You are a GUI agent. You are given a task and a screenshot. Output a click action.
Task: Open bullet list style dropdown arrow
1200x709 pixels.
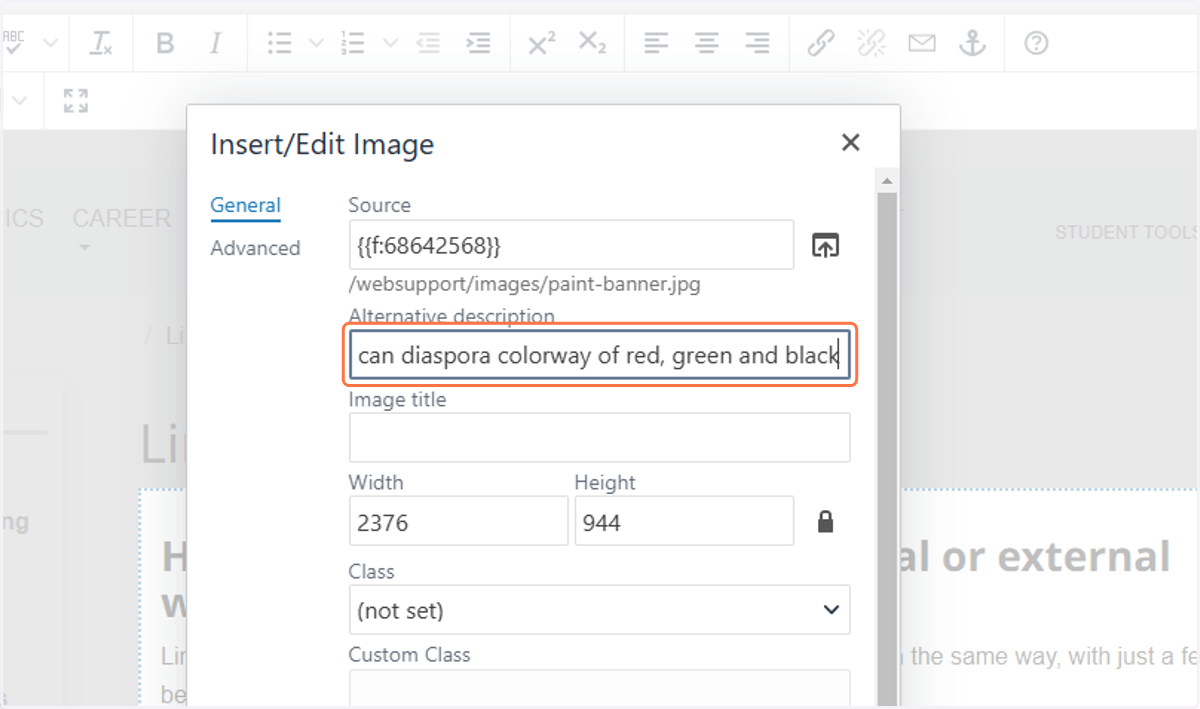pos(316,43)
